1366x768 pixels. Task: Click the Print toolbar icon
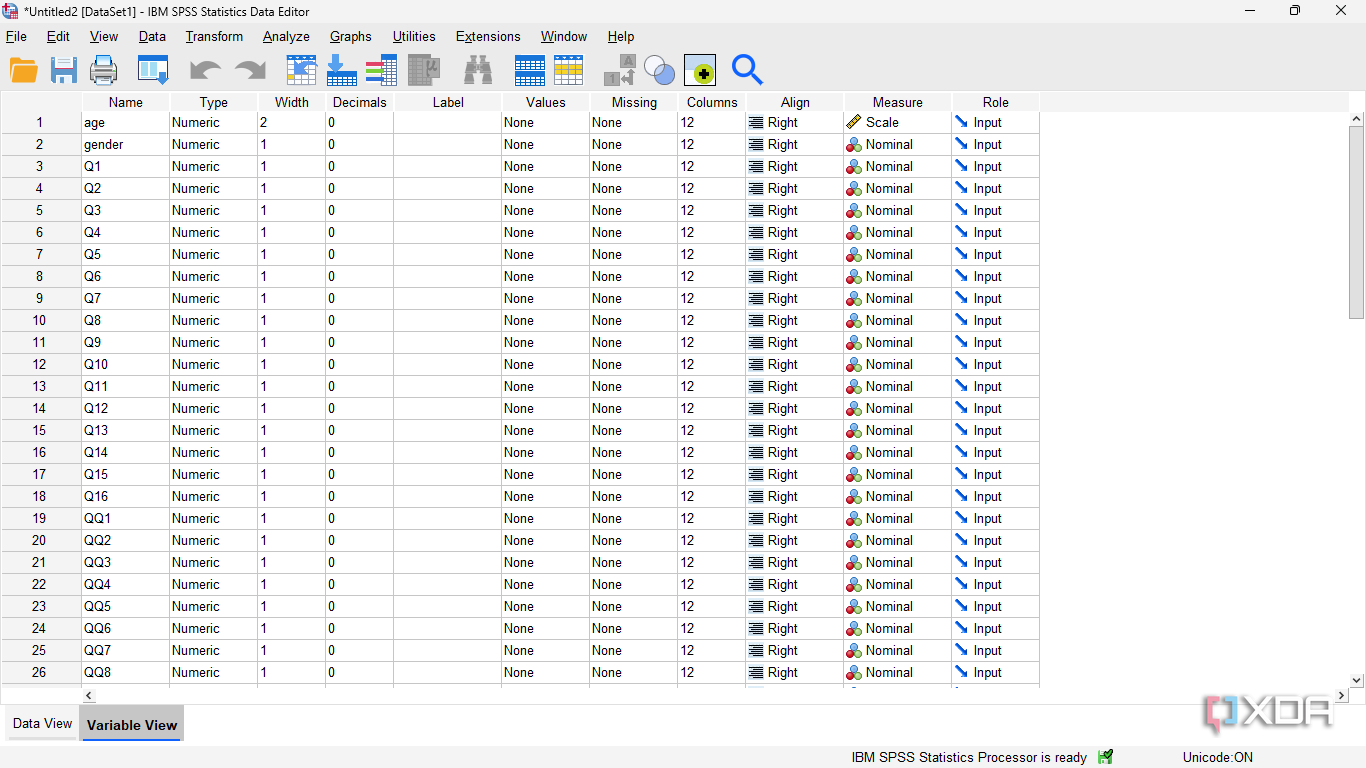(x=104, y=70)
